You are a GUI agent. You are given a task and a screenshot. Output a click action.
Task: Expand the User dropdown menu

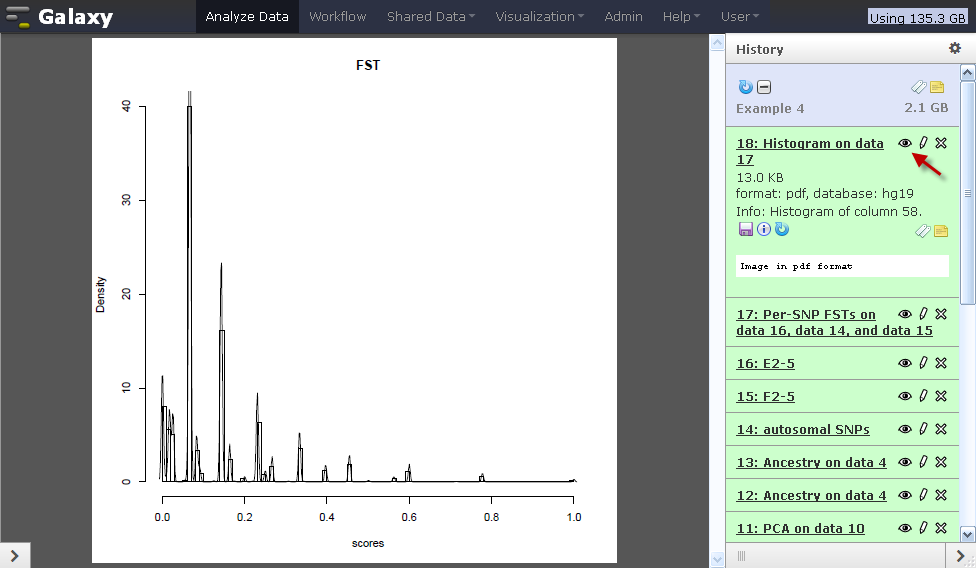[x=739, y=17]
